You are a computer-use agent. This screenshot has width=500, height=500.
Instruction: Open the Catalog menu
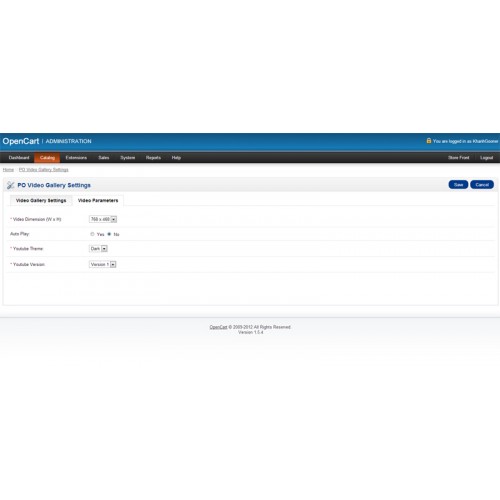click(x=47, y=158)
